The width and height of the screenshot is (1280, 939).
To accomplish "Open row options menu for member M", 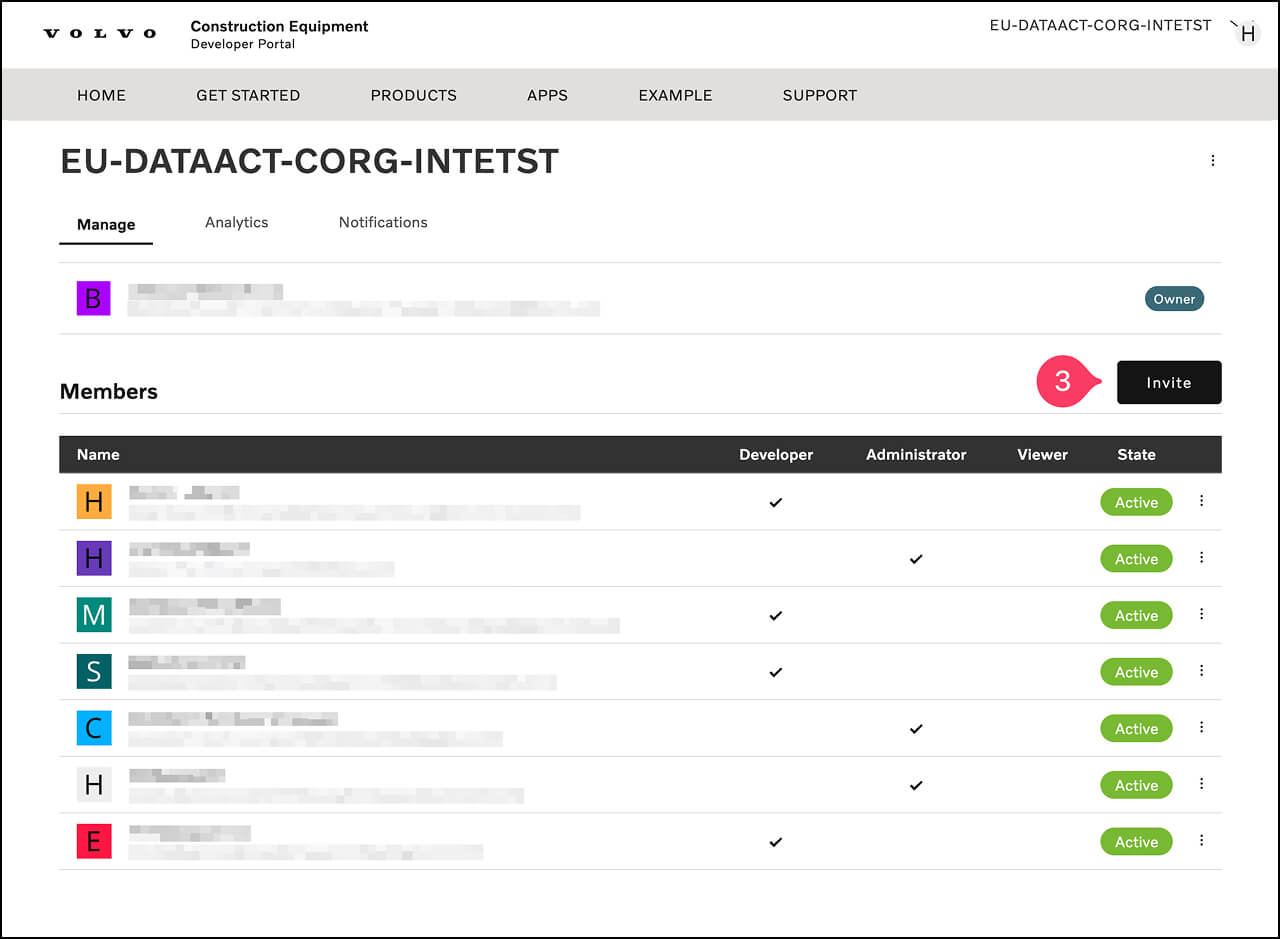I will [1201, 614].
